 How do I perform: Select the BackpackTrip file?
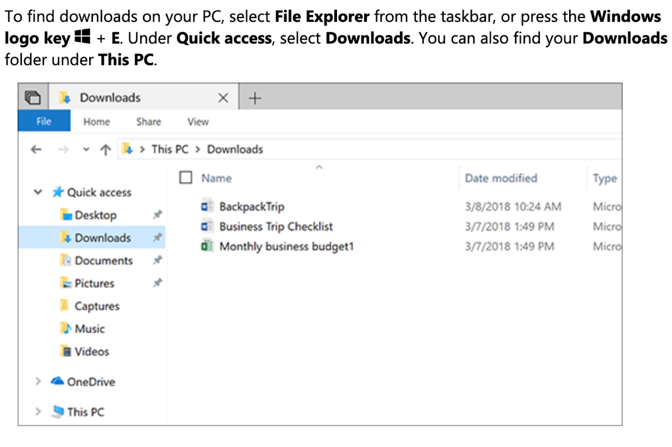pos(252,207)
